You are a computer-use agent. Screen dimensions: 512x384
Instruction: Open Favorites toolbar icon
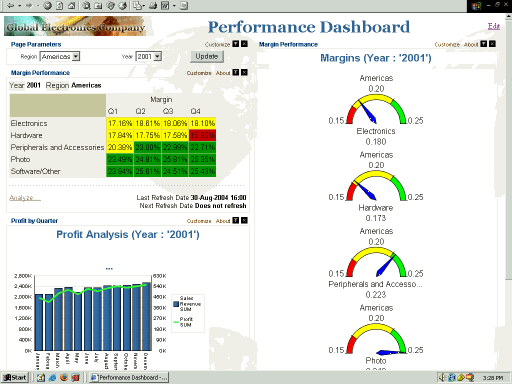[99, 5]
